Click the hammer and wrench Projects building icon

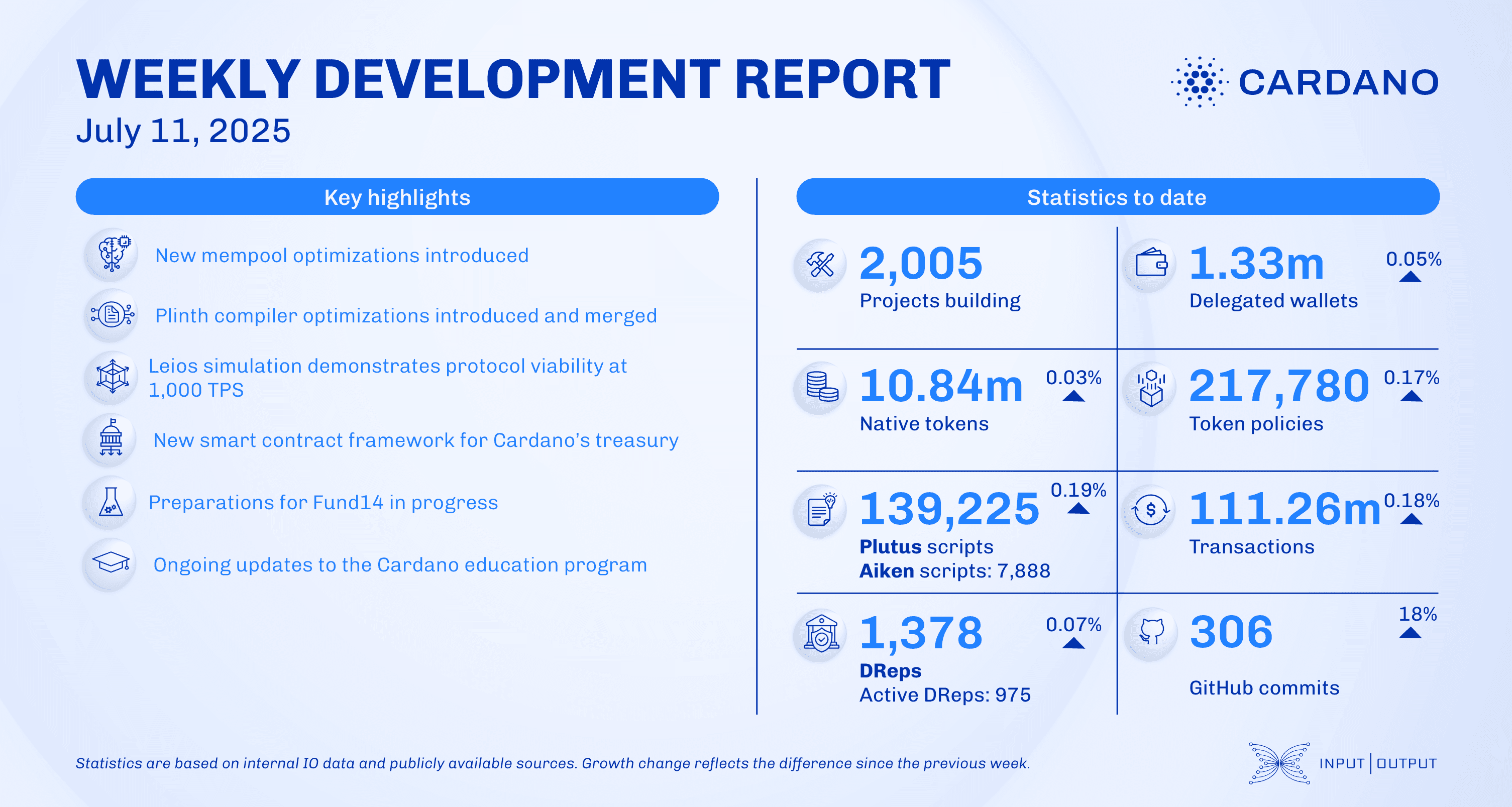pyautogui.click(x=820, y=265)
